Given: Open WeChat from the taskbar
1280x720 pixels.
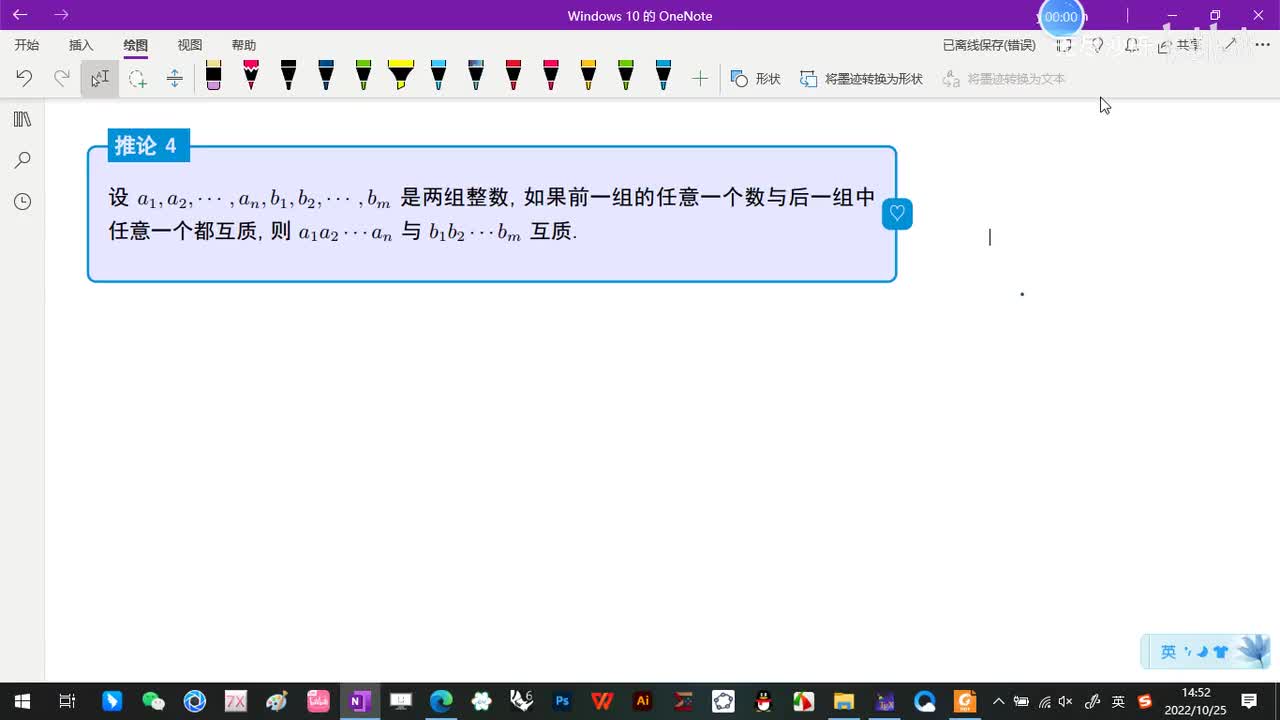Looking at the screenshot, I should [x=153, y=701].
